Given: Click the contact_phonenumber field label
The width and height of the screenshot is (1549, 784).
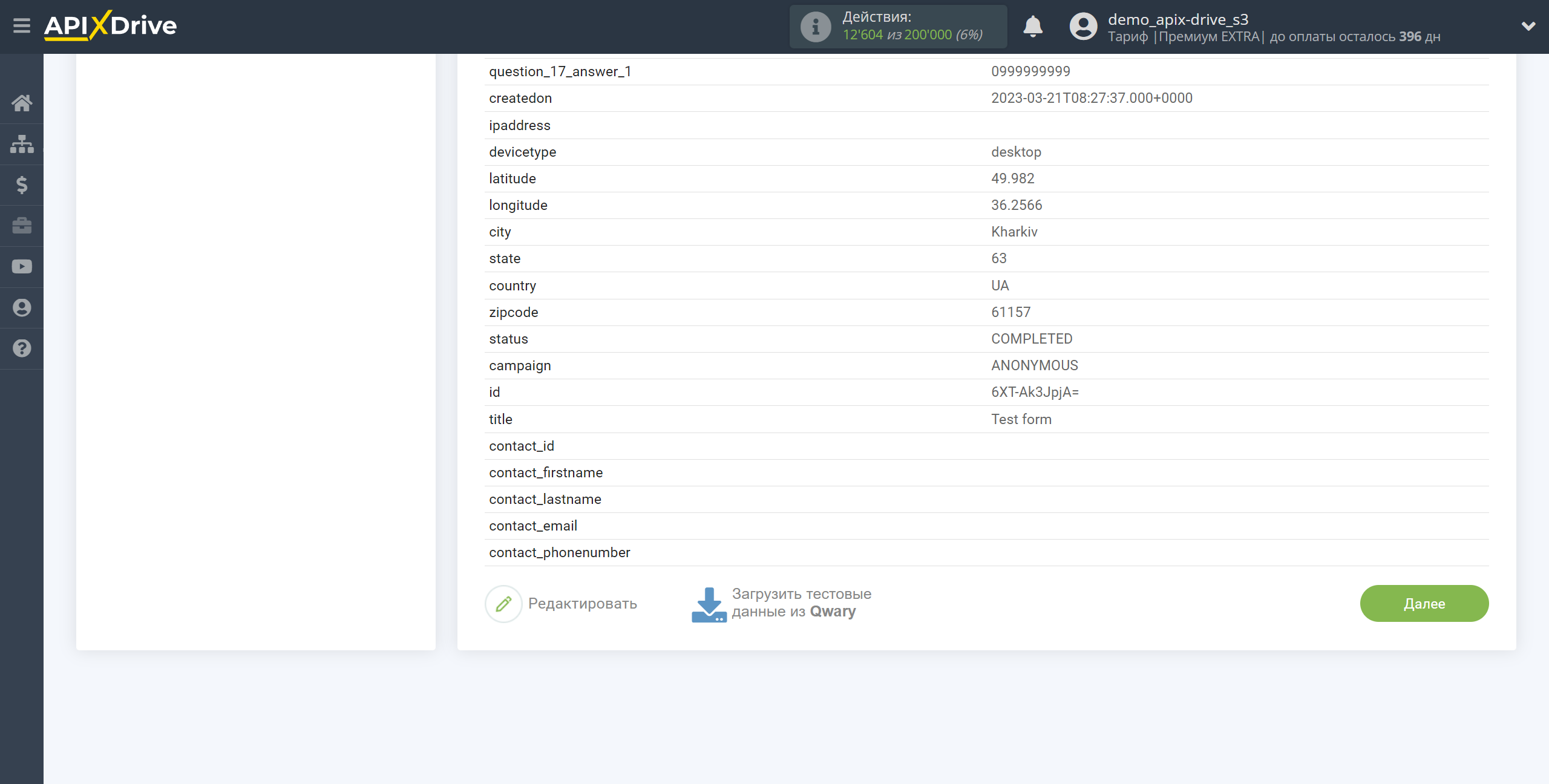Looking at the screenshot, I should click(x=560, y=552).
